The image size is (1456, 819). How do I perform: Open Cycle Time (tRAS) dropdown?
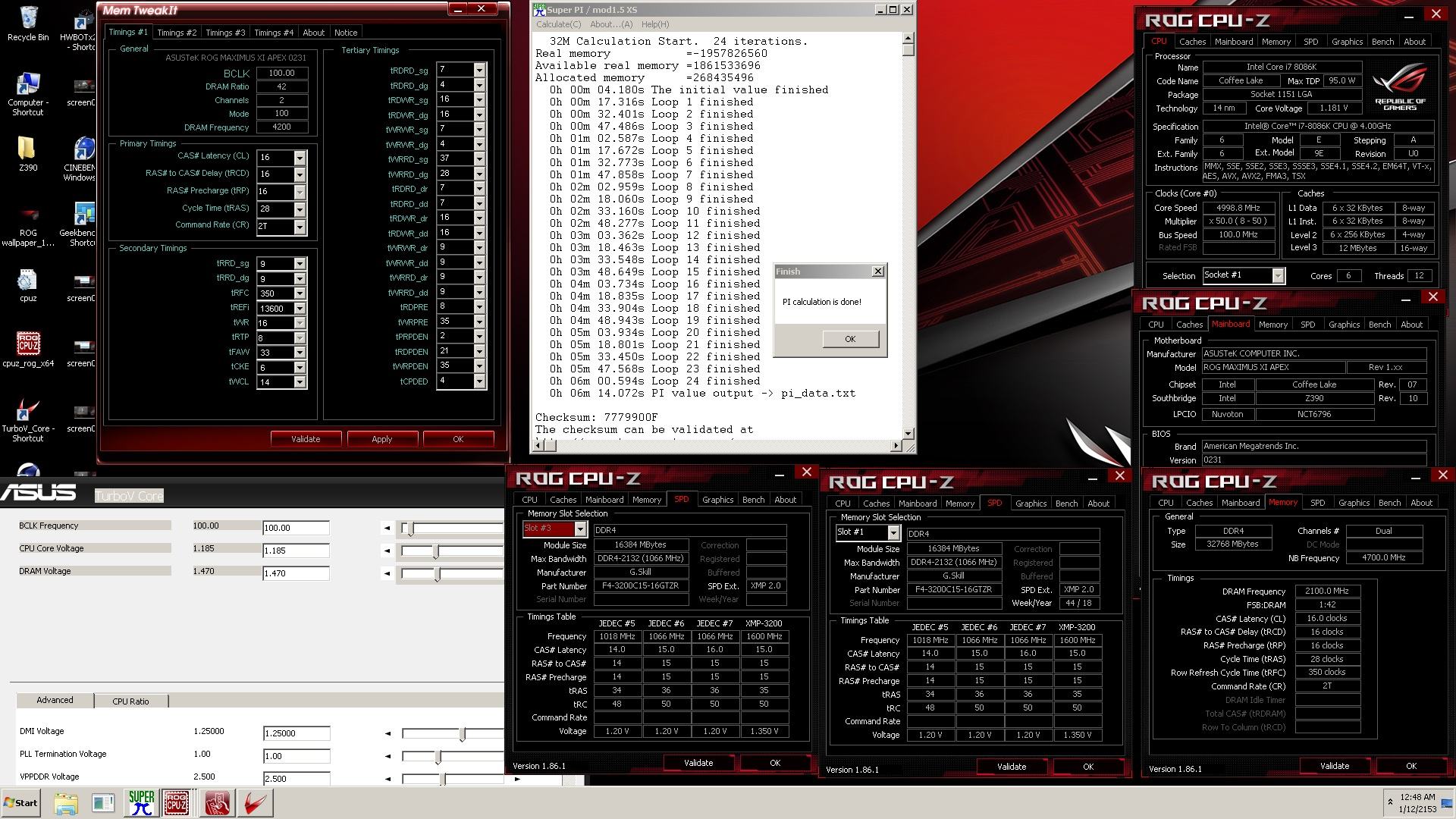[300, 209]
